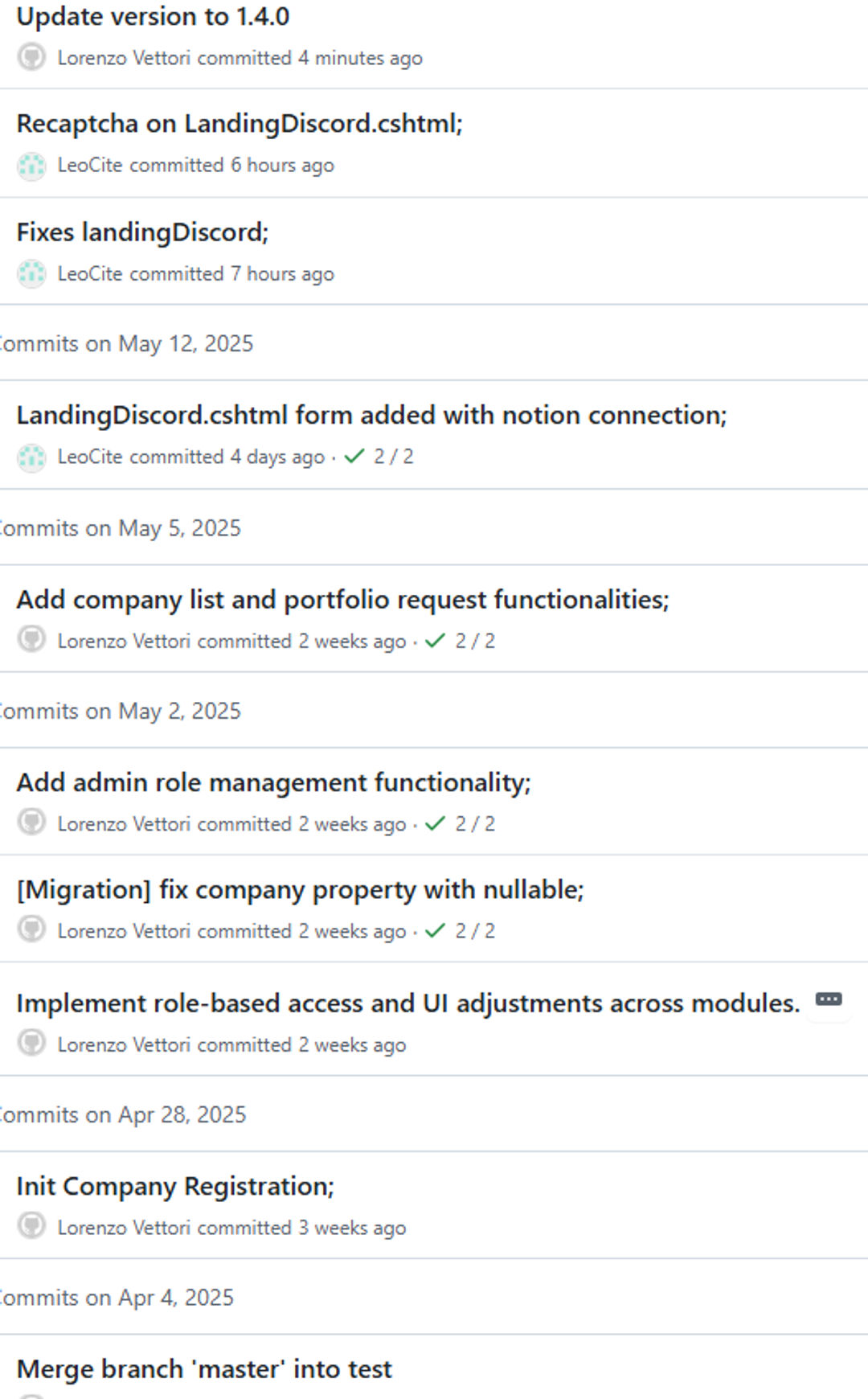The image size is (868, 1399).
Task: Click 2 / 2 status on Migration commit
Action: point(475,931)
